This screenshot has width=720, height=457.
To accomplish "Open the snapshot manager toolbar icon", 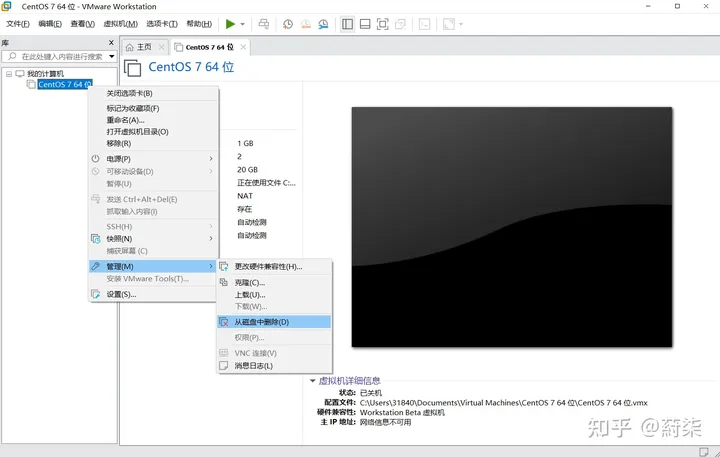I will point(324,24).
